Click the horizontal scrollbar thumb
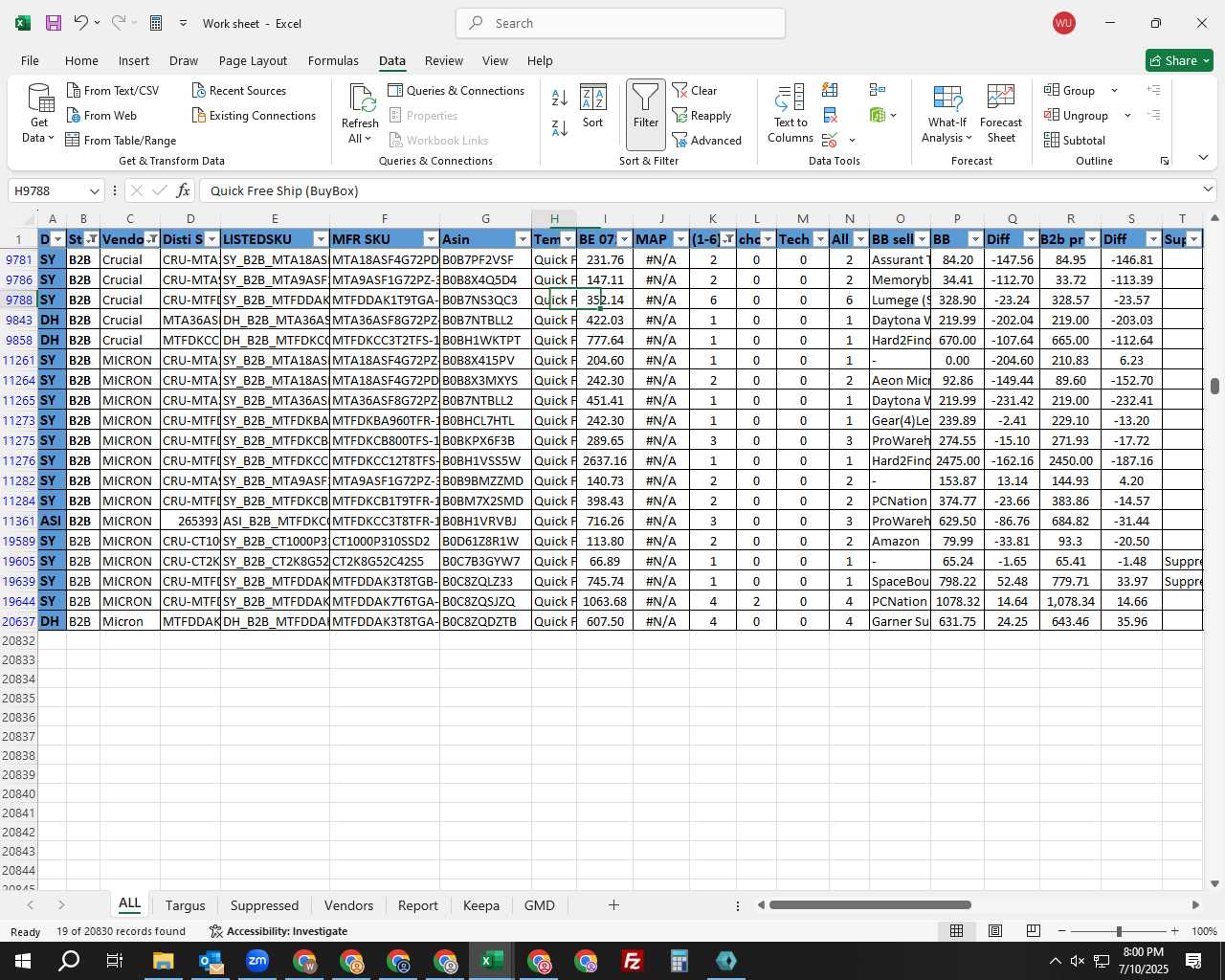The width and height of the screenshot is (1225, 980). click(x=870, y=905)
